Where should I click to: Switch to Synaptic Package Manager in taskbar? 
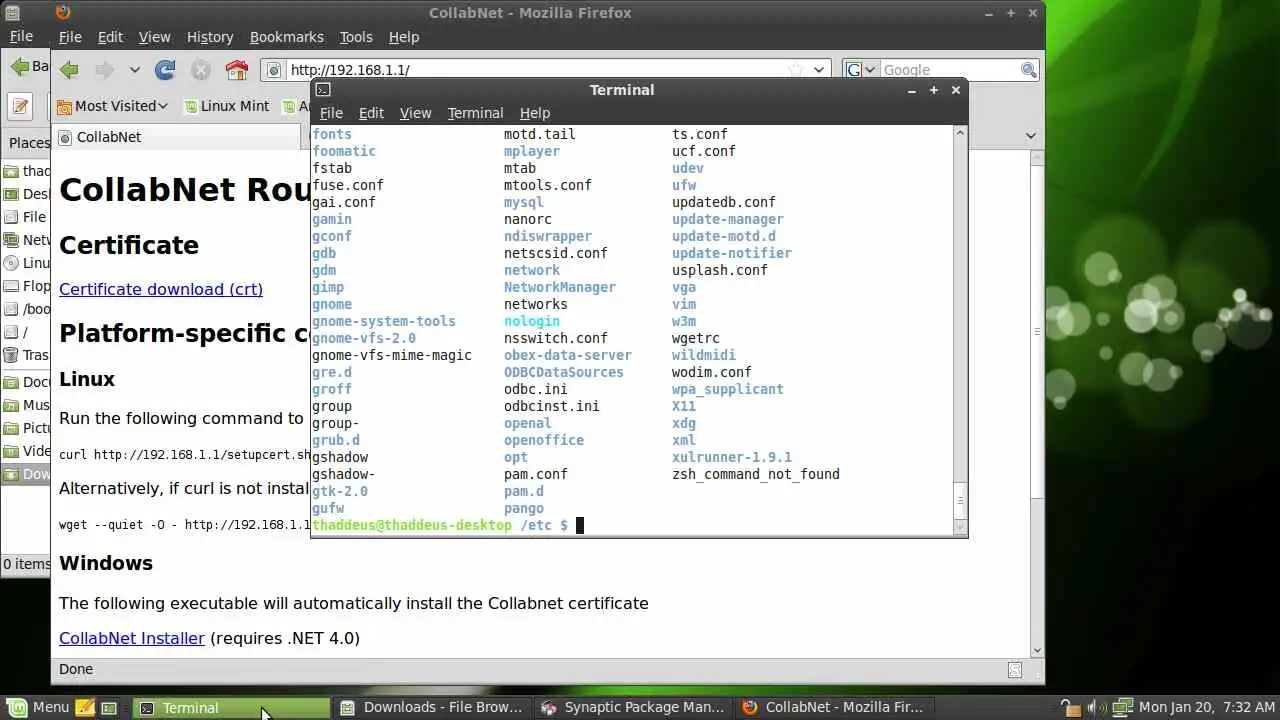pyautogui.click(x=633, y=707)
